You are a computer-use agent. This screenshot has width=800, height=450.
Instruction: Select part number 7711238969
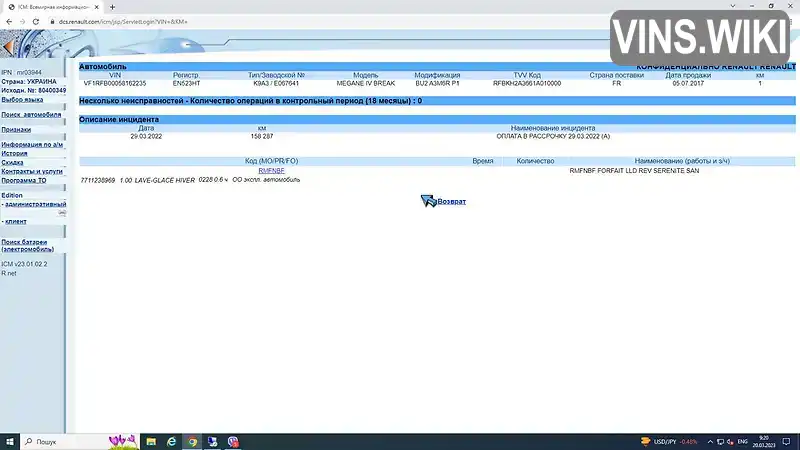[x=97, y=180]
